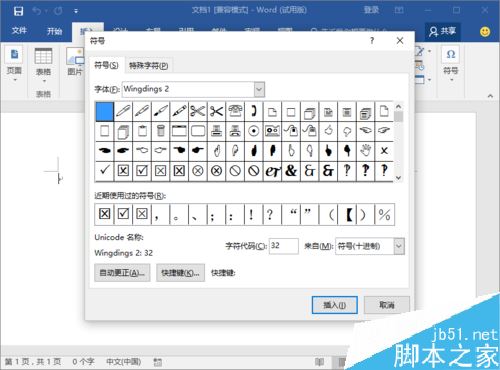Click the language indicator in status bar
This screenshot has height=370, width=500.
point(123,362)
